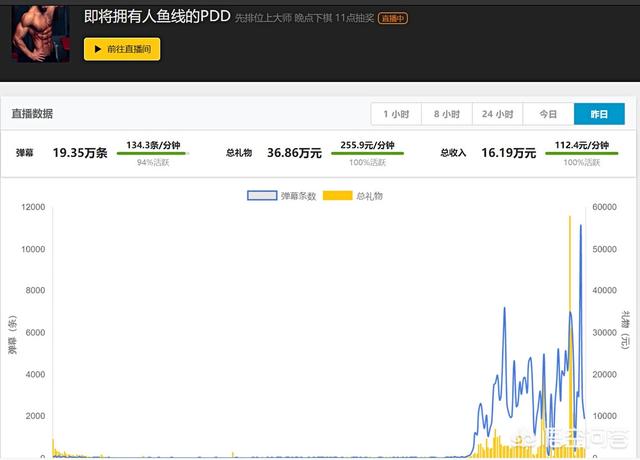Select the 8 小时 time range tab
This screenshot has height=460, width=640.
446,115
